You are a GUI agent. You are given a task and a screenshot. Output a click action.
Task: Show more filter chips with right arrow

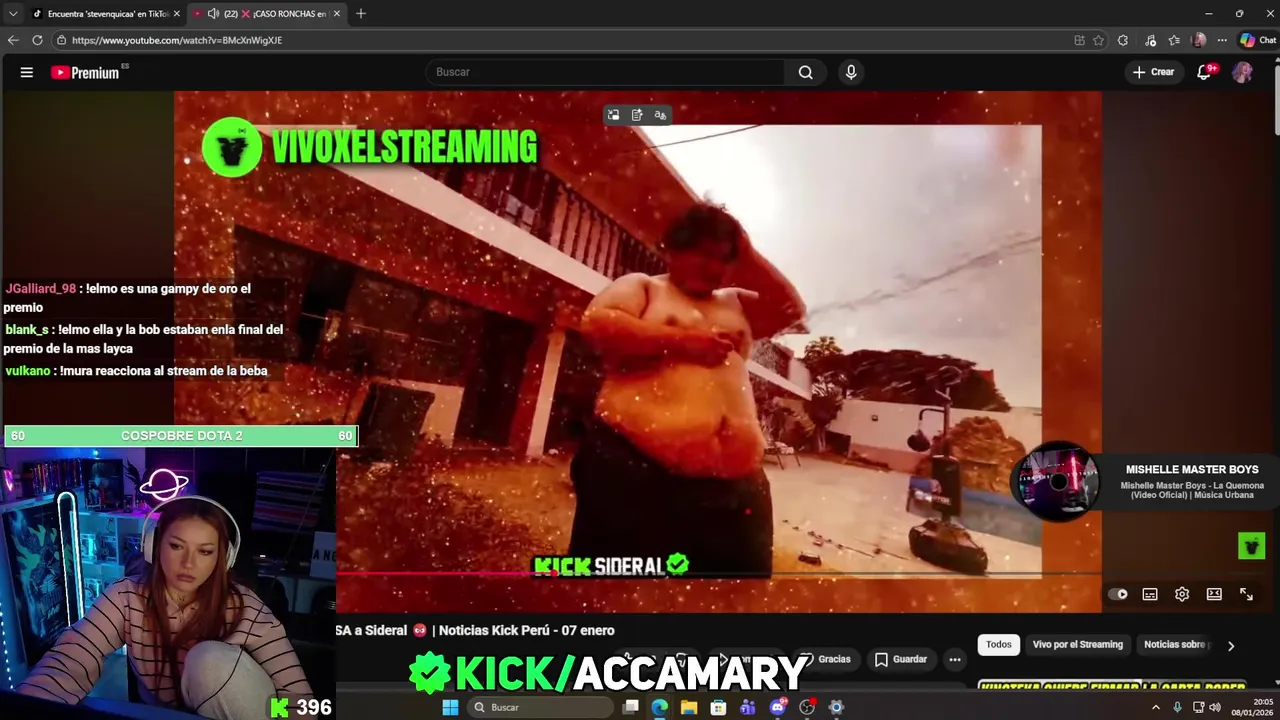click(1231, 646)
